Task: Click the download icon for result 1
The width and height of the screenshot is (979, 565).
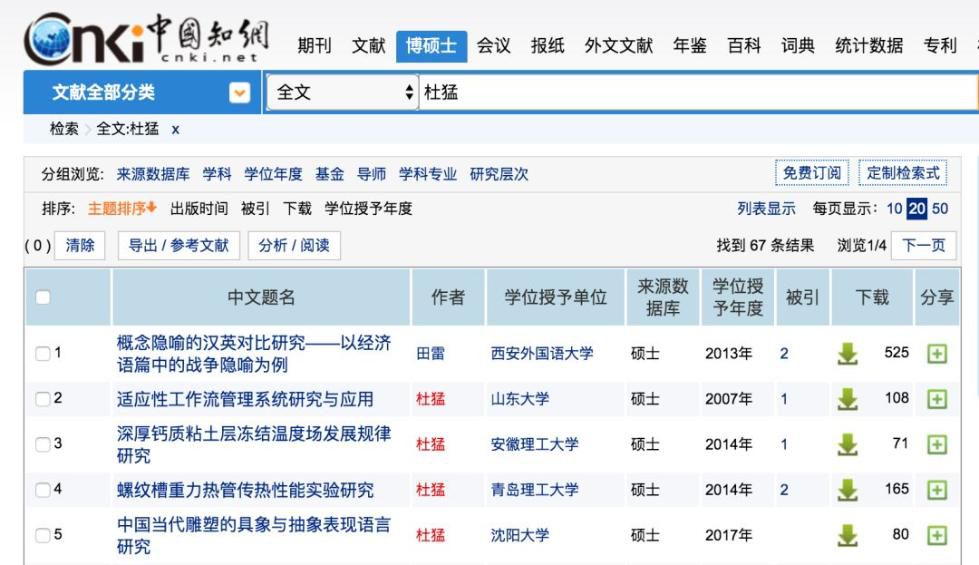Action: click(x=847, y=354)
